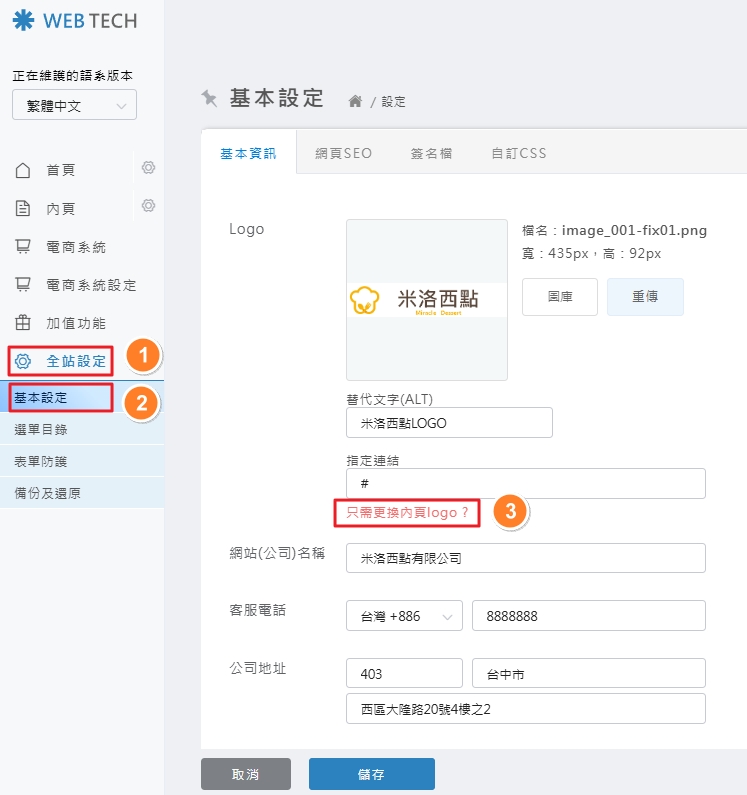Viewport: 747px width, 795px height.
Task: Click the 取消 cancel button
Action: pos(246,774)
